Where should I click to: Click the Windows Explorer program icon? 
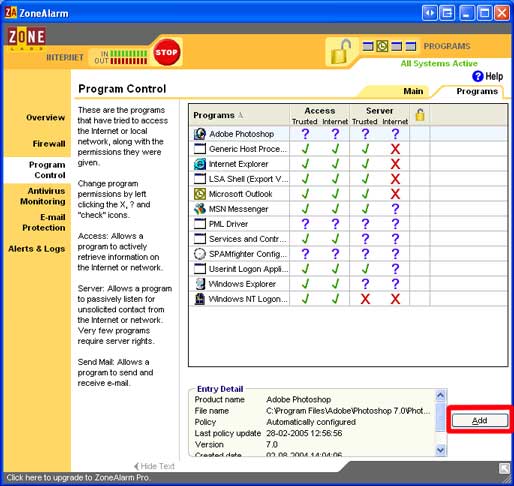tap(200, 284)
